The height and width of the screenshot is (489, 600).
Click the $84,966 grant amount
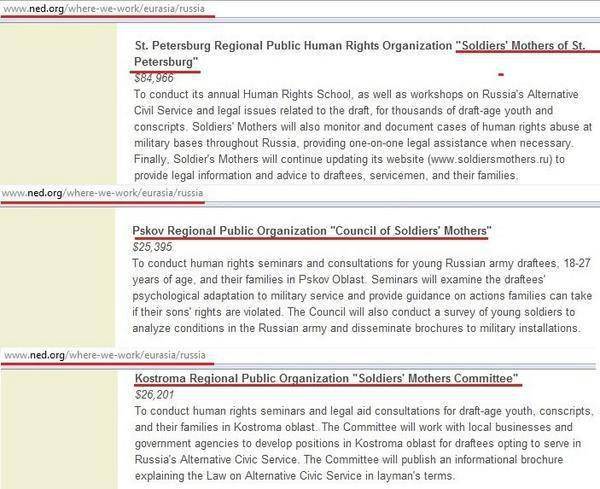153,78
